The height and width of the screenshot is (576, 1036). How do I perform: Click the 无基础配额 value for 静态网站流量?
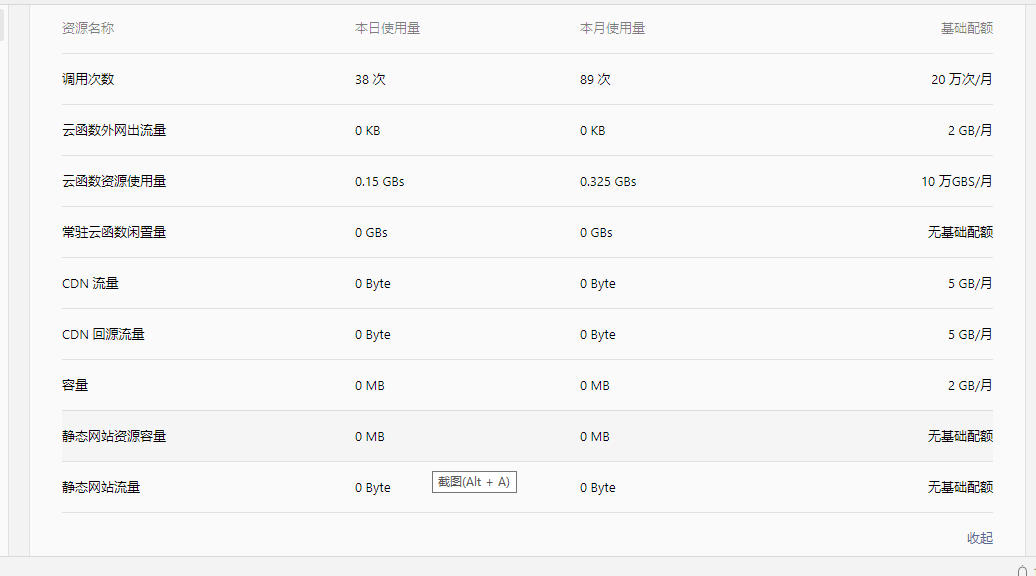pos(960,487)
